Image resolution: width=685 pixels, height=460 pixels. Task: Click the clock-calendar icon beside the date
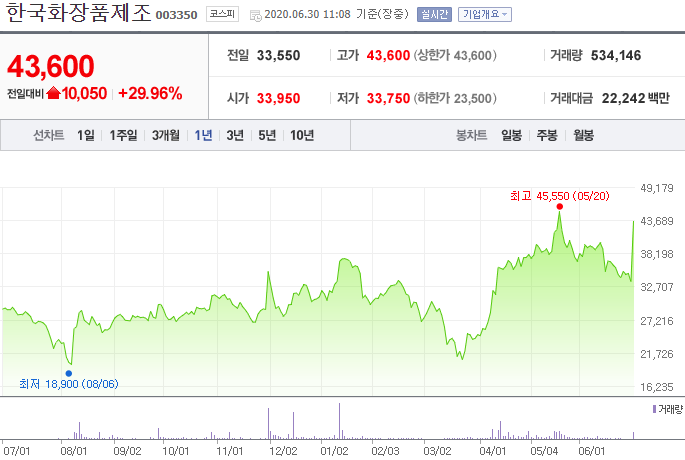[x=256, y=16]
